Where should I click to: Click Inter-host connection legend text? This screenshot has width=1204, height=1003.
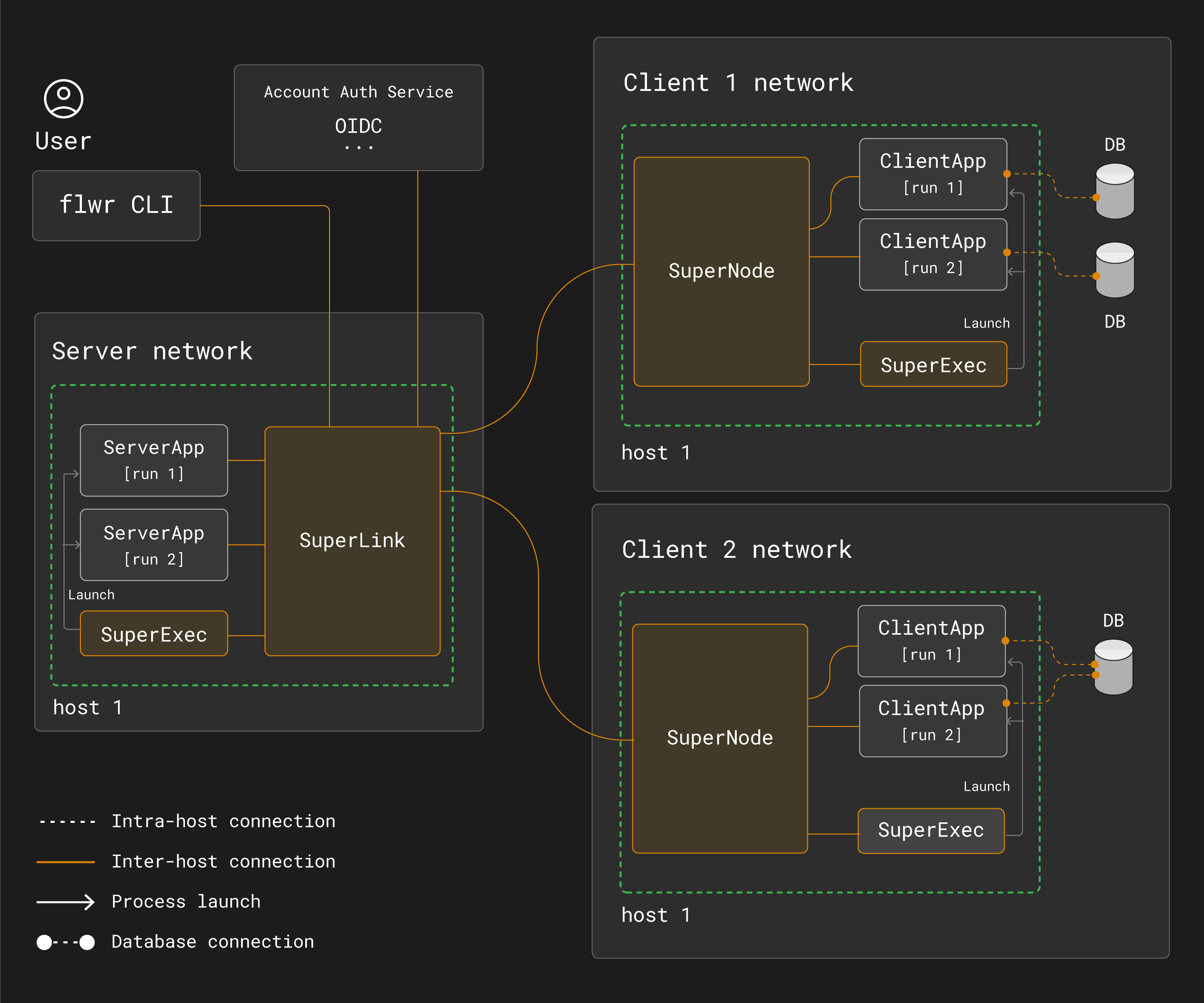pos(223,861)
